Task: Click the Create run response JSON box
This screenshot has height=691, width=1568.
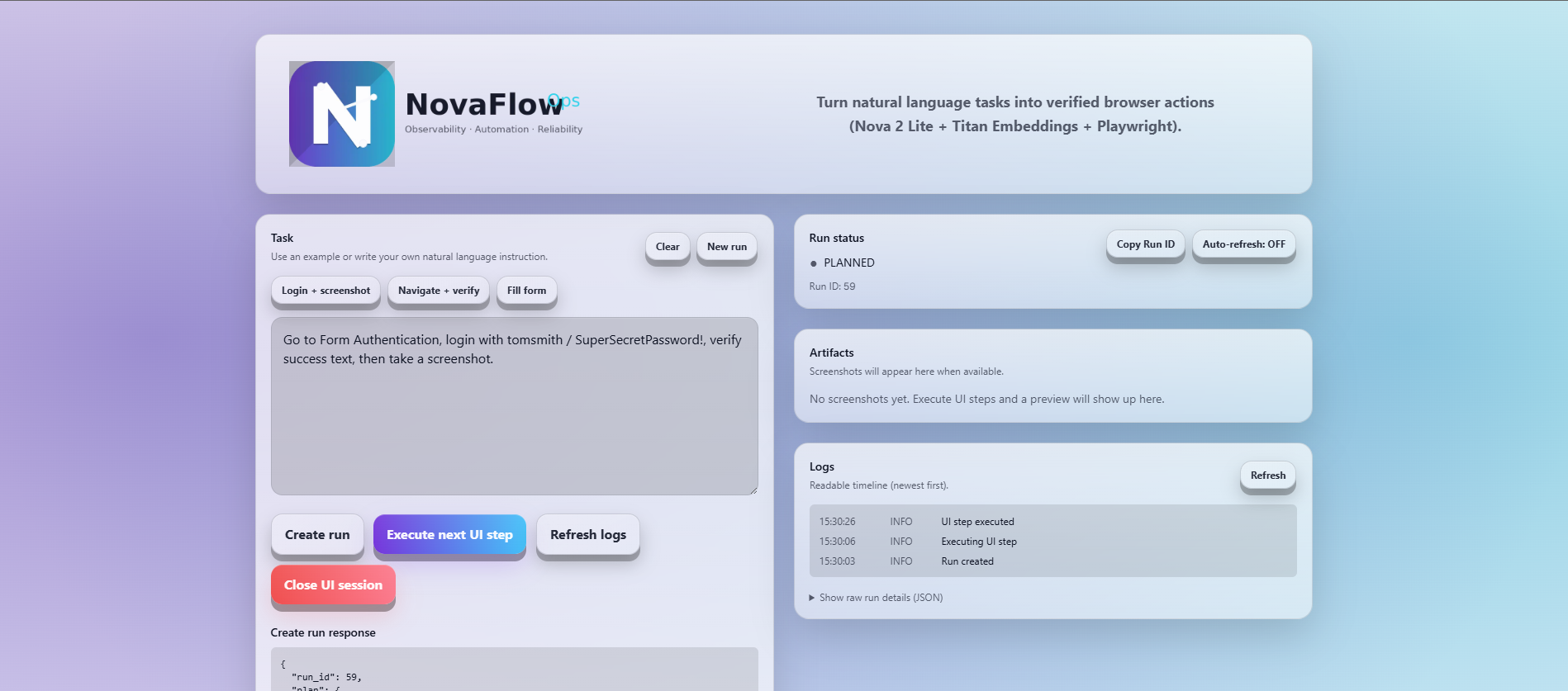Action: [515, 669]
